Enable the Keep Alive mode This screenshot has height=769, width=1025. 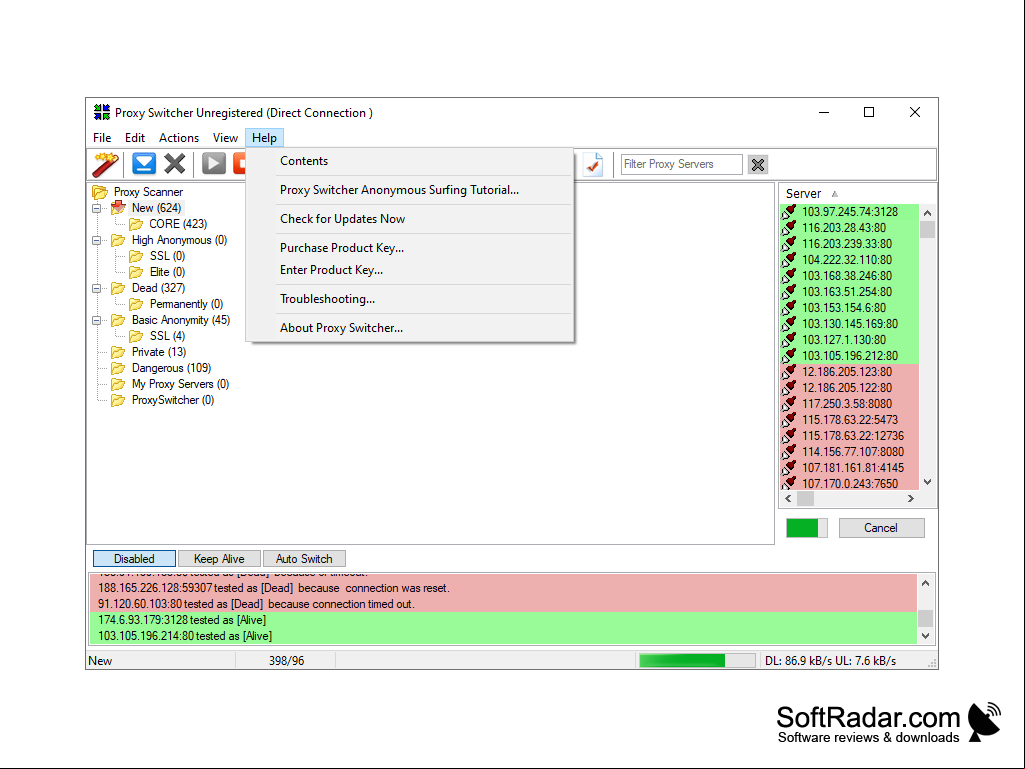(x=219, y=558)
